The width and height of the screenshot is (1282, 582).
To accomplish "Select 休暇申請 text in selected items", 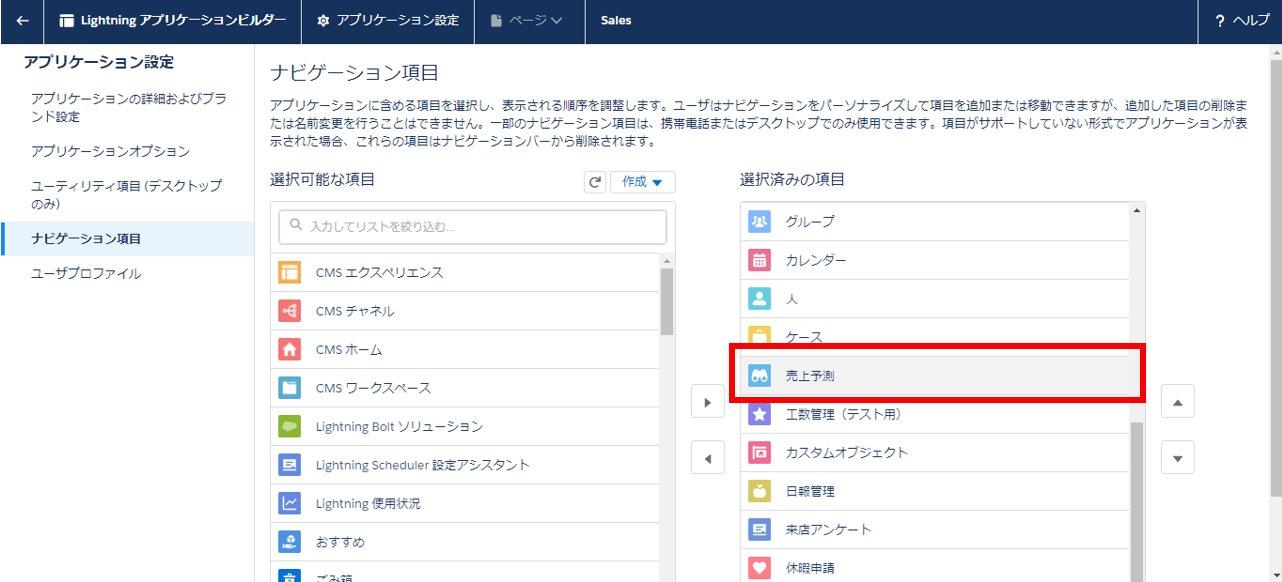I will 809,568.
